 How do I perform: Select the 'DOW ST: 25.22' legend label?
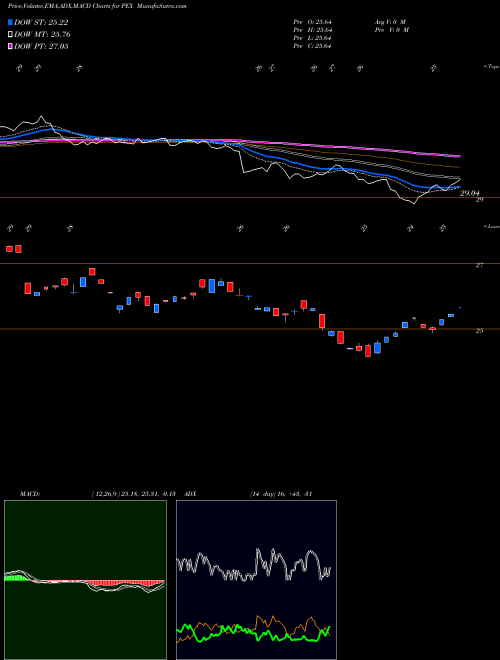pyautogui.click(x=41, y=22)
